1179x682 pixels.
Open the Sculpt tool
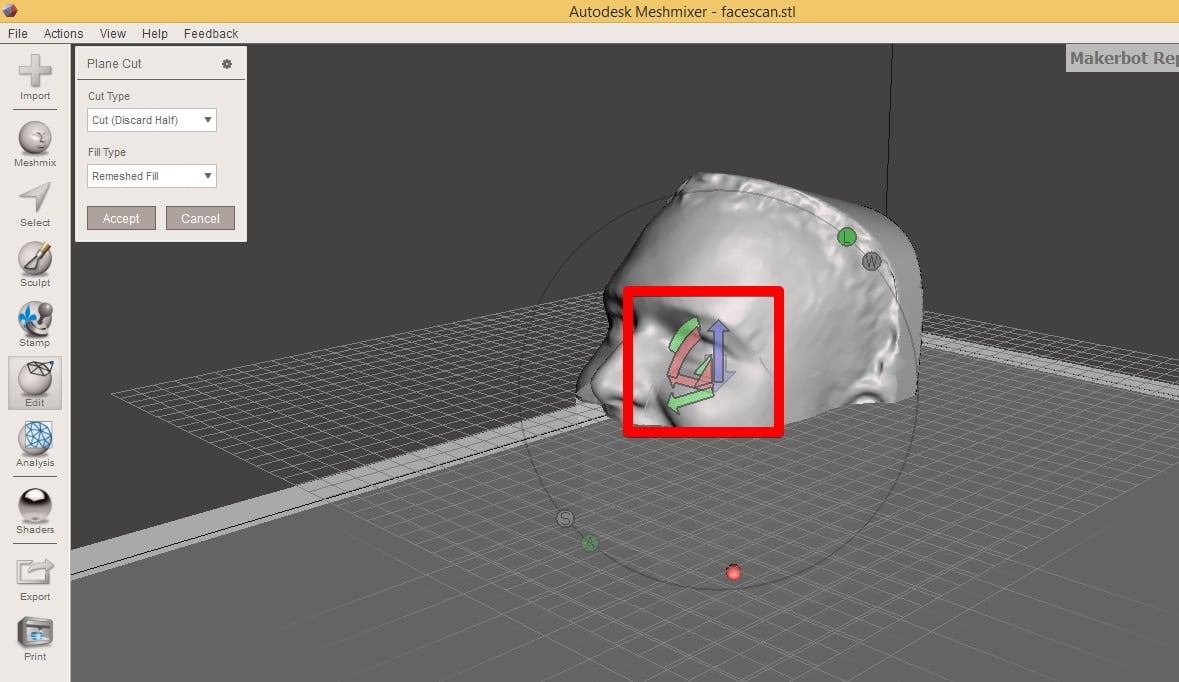pyautogui.click(x=35, y=264)
